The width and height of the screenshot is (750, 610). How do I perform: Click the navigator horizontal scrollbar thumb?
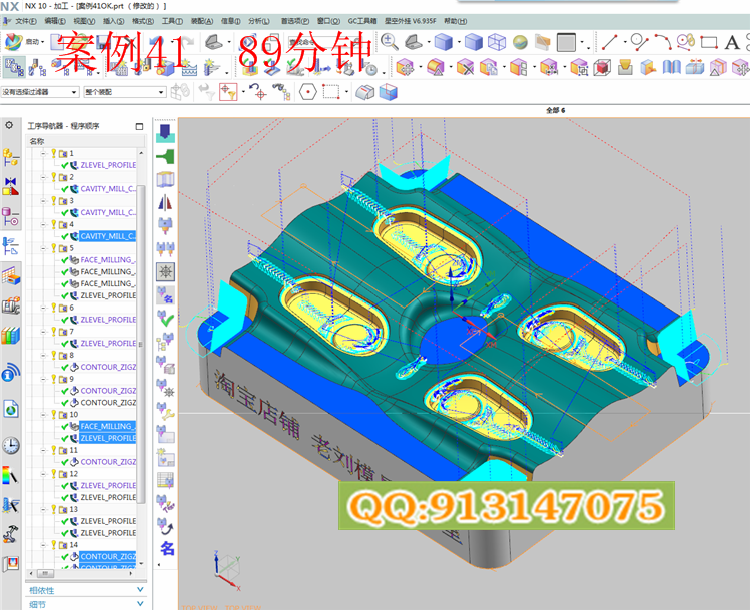pos(45,573)
